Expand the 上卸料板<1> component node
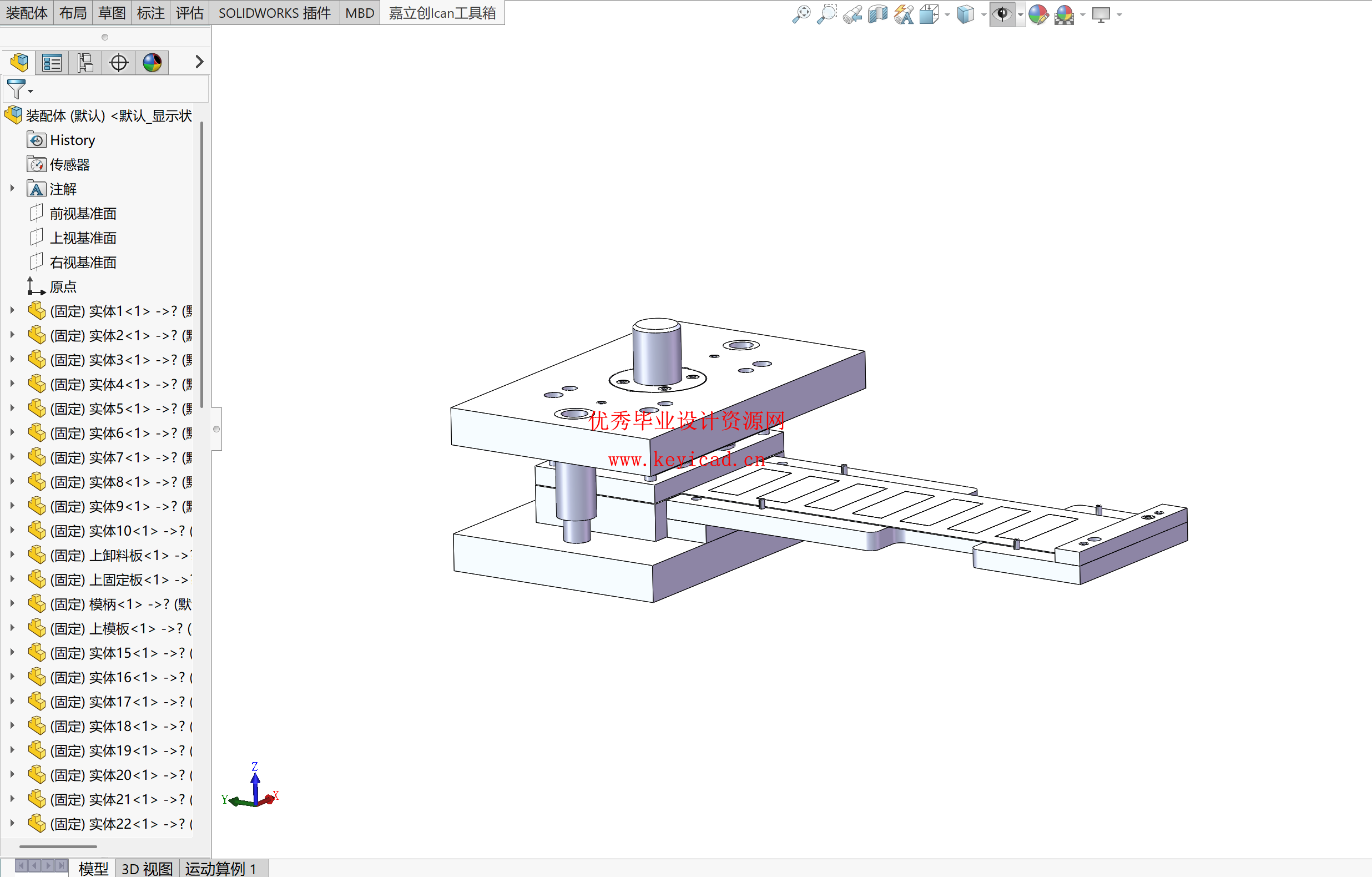 pyautogui.click(x=12, y=555)
